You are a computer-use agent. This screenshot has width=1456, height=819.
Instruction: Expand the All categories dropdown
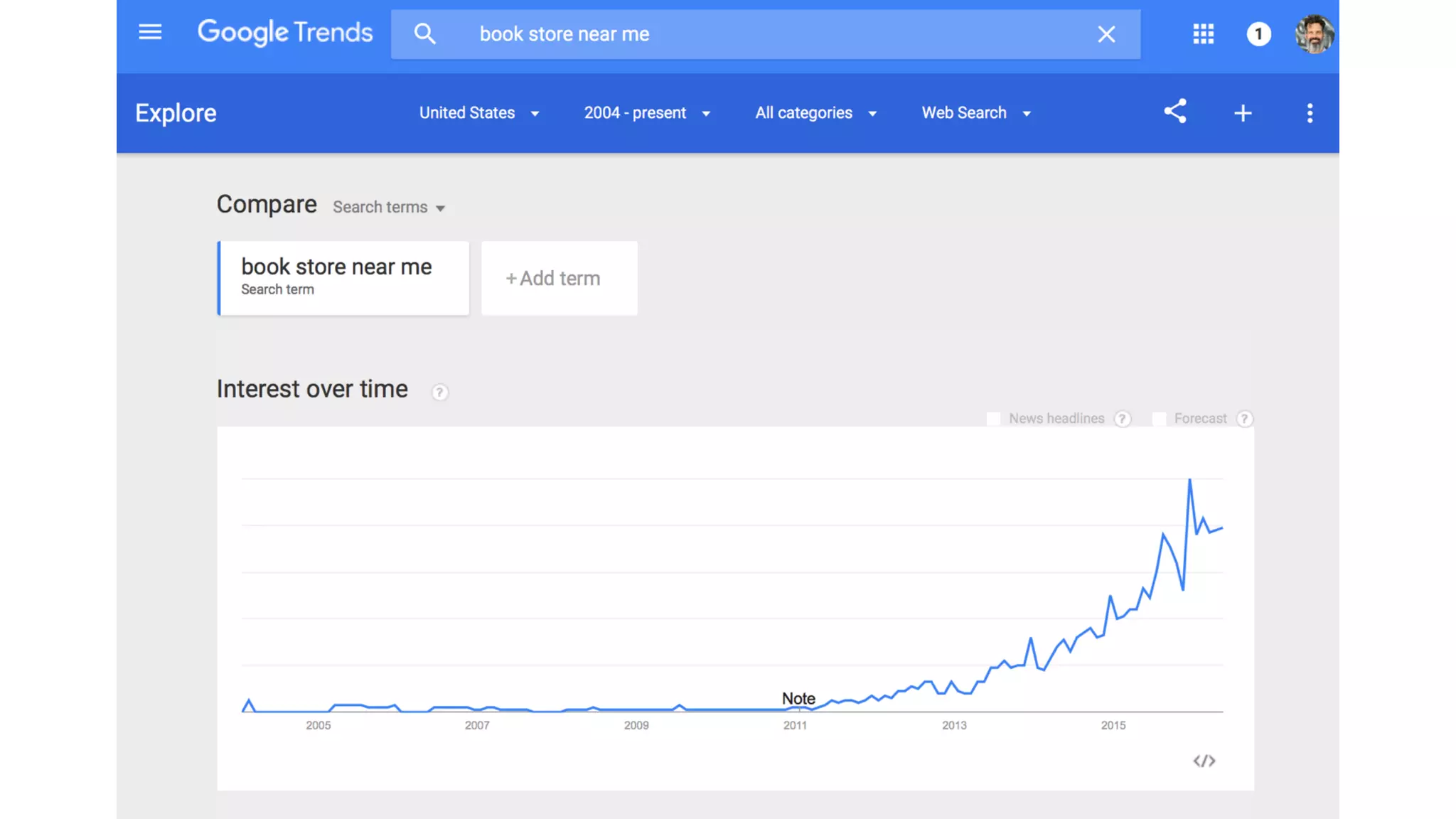[x=815, y=113]
